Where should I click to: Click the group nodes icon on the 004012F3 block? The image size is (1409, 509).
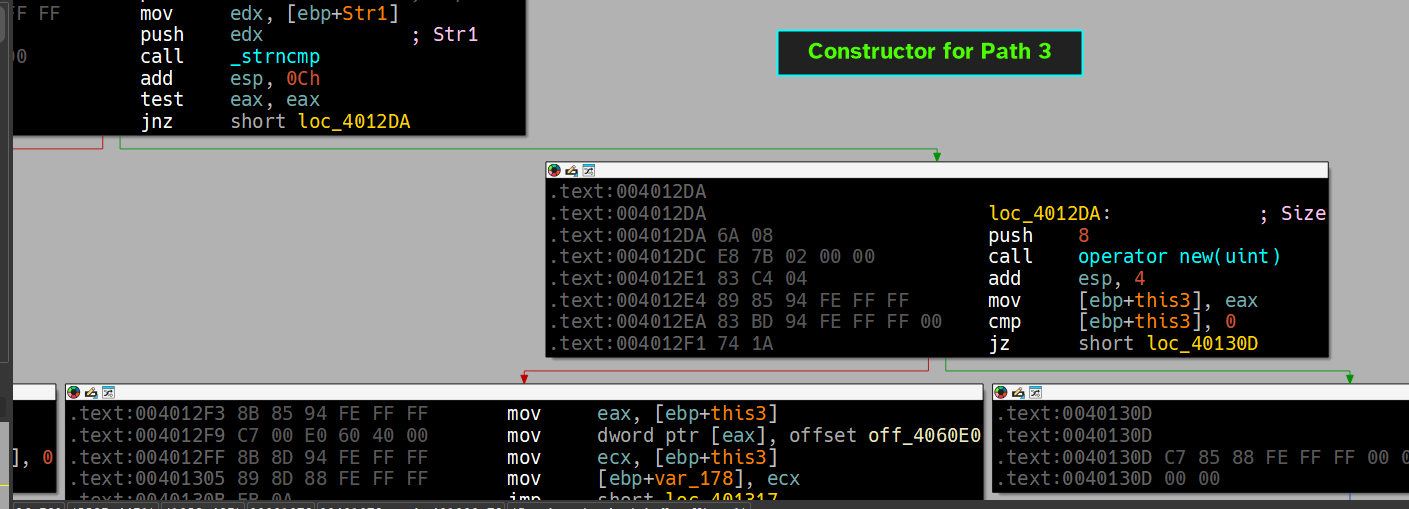(x=109, y=393)
